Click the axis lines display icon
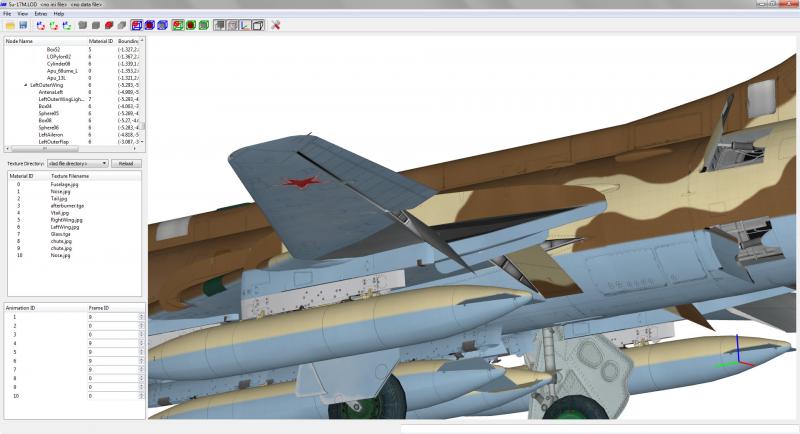Viewport: 800px width, 434px height. [245, 25]
